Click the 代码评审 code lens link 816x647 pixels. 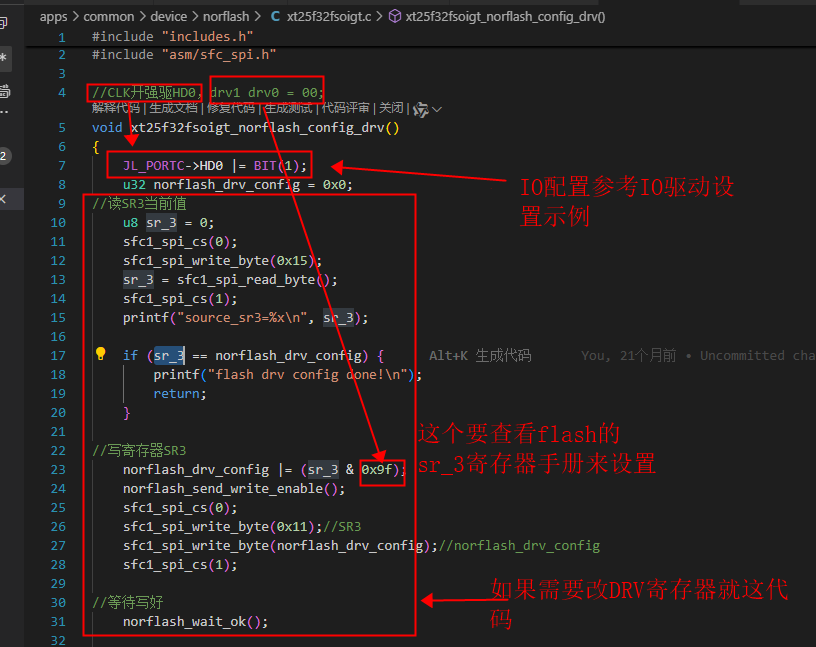(x=345, y=108)
